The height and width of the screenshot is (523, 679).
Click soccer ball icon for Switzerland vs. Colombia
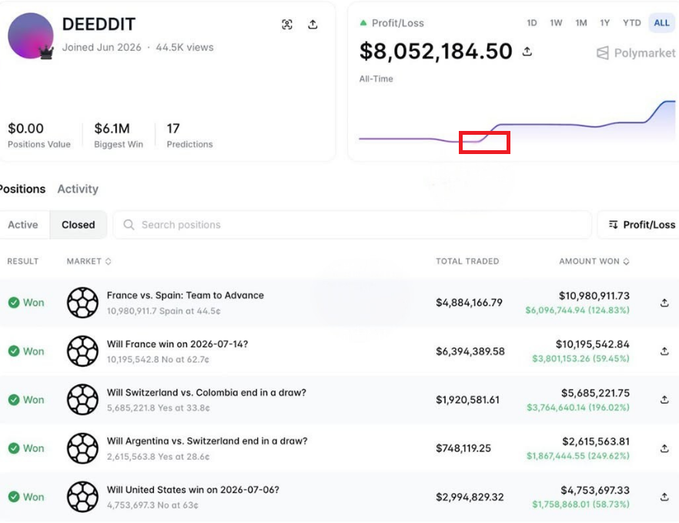point(82,400)
